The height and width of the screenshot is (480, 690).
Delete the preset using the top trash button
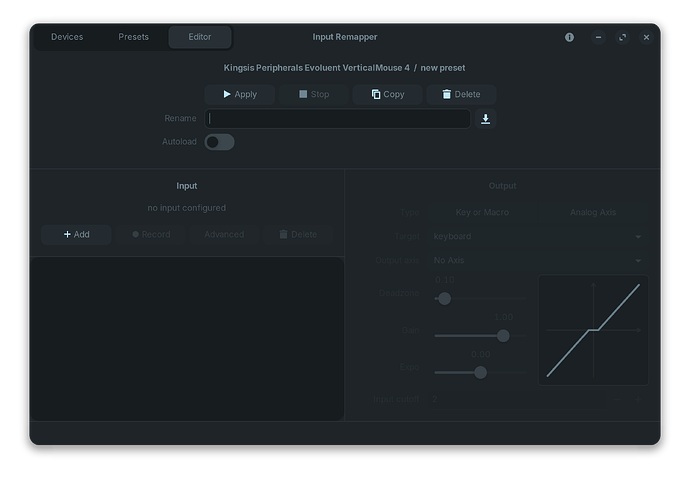[x=461, y=94]
